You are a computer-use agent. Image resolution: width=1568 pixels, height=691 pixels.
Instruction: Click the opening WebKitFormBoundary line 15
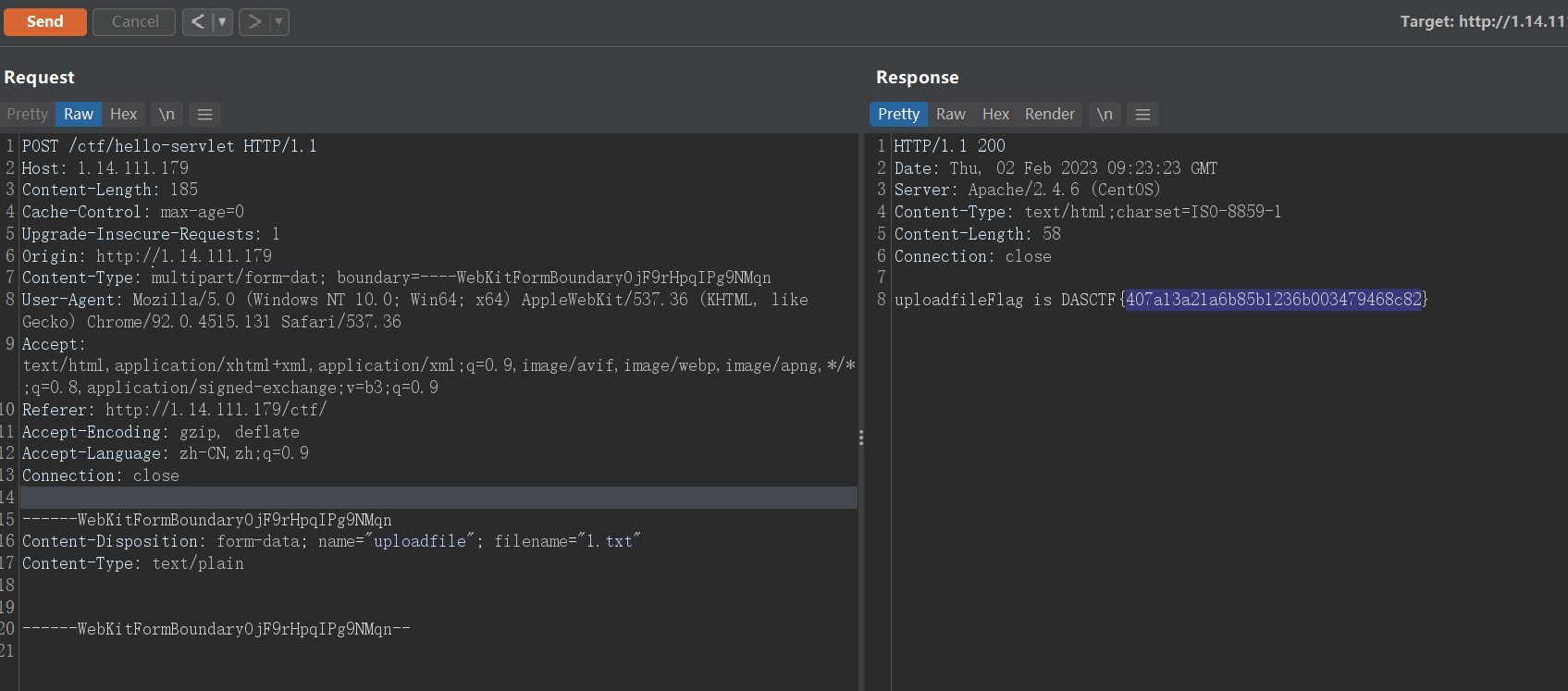coord(207,520)
